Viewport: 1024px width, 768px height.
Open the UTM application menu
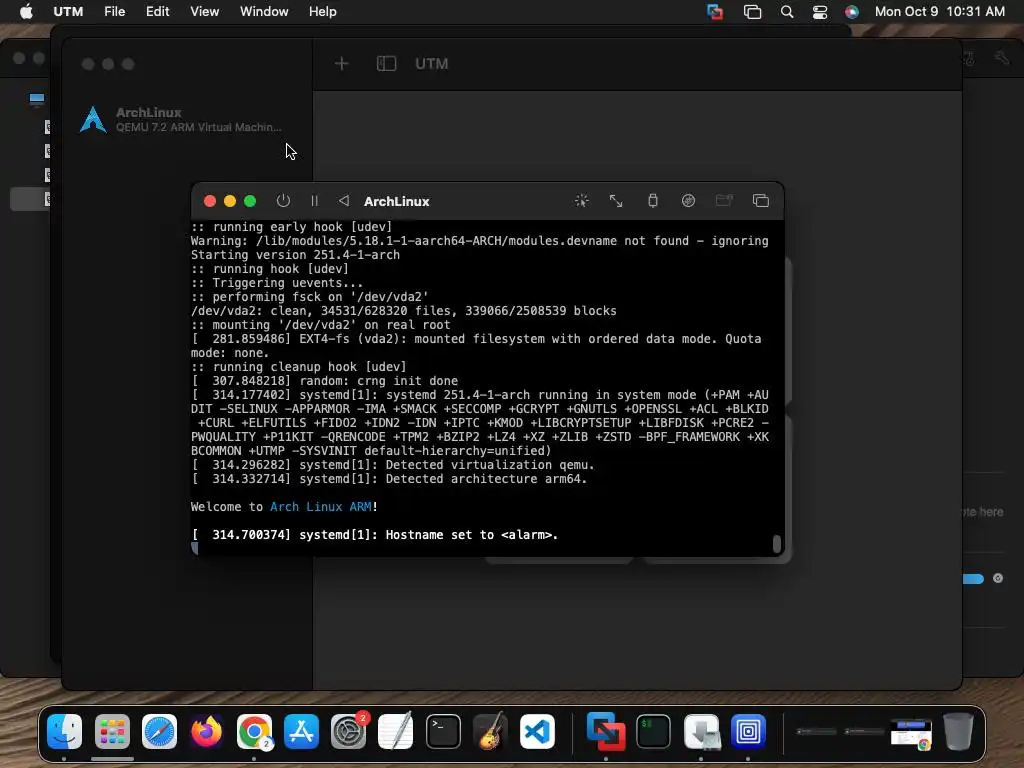pos(68,11)
